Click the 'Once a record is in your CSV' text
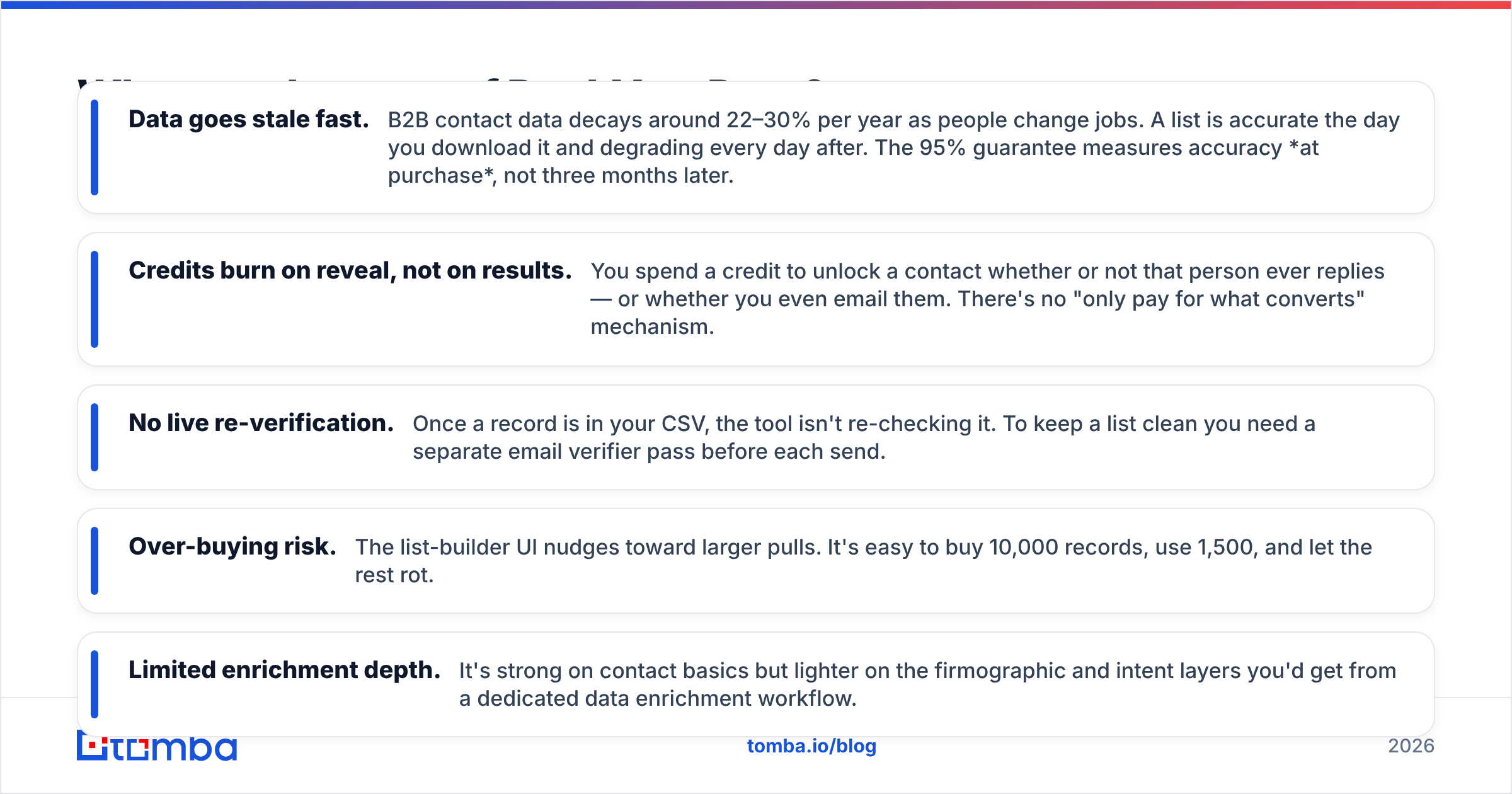 point(864,437)
